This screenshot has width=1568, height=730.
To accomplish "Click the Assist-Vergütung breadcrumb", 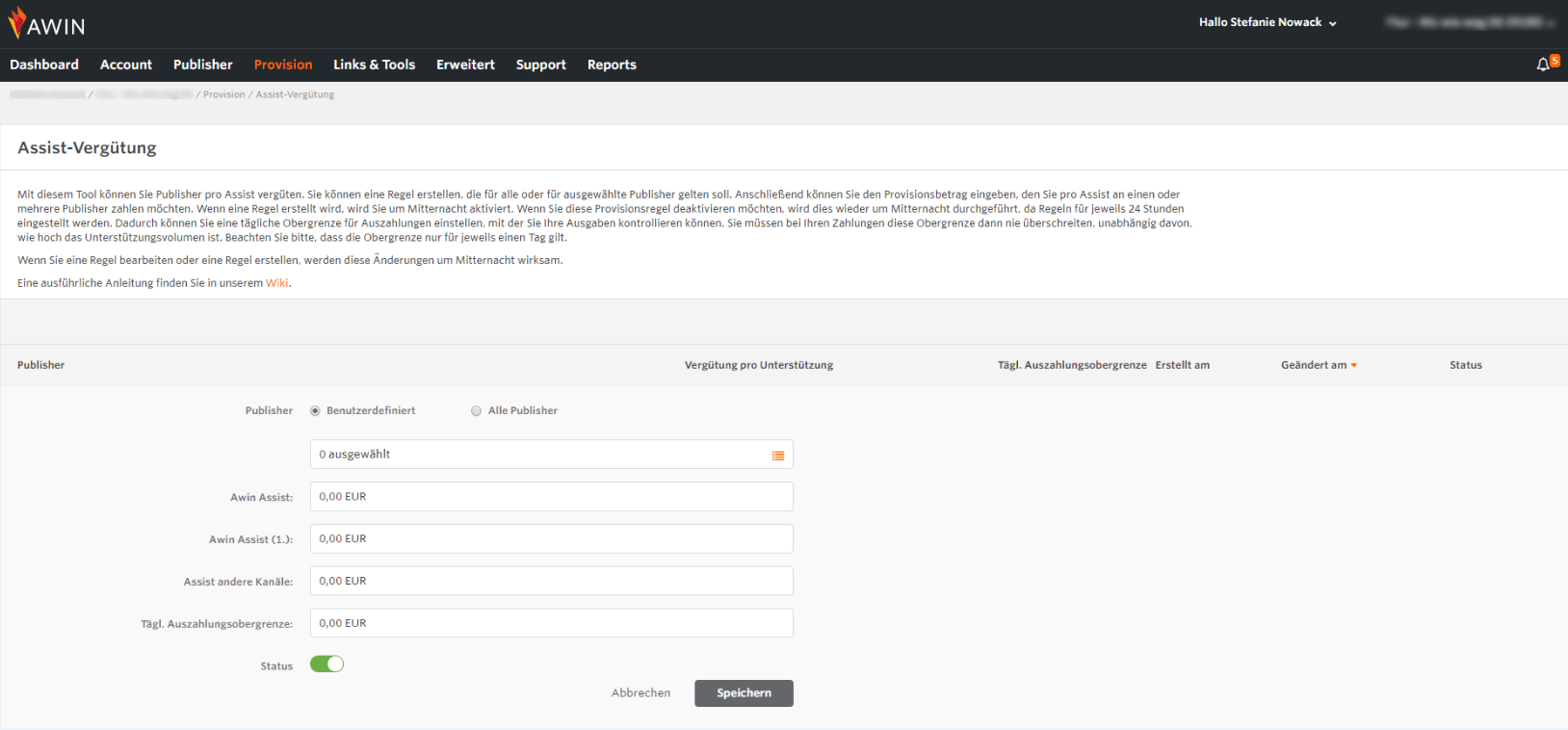I will [295, 94].
